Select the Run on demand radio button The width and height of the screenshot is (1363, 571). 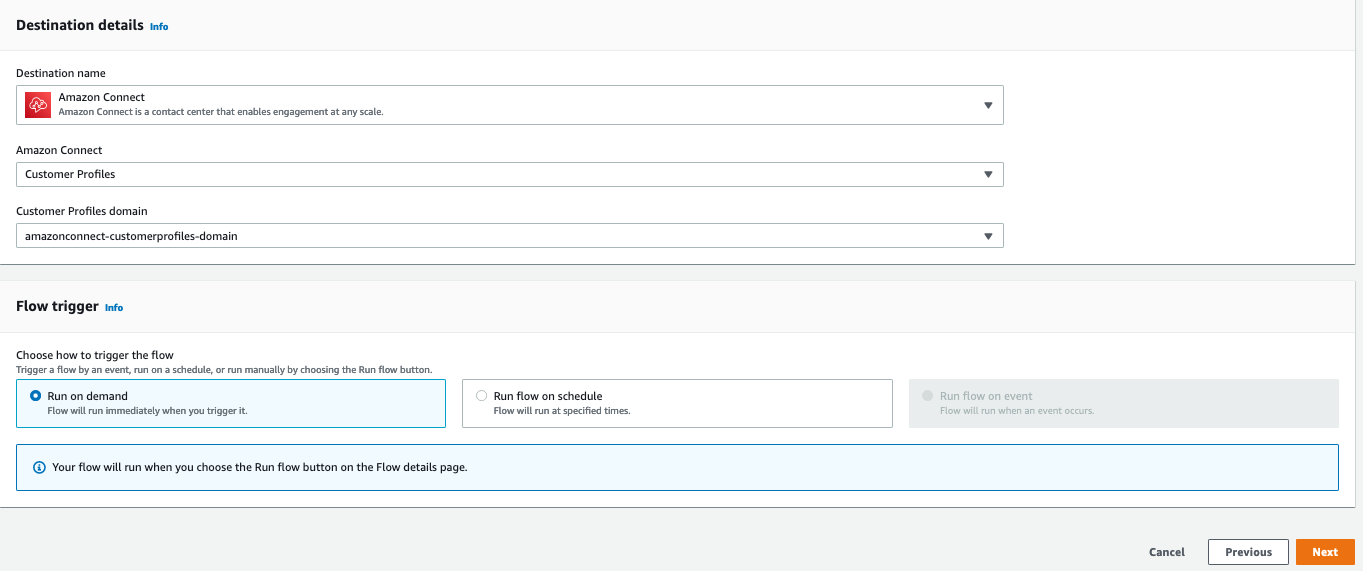pos(36,396)
